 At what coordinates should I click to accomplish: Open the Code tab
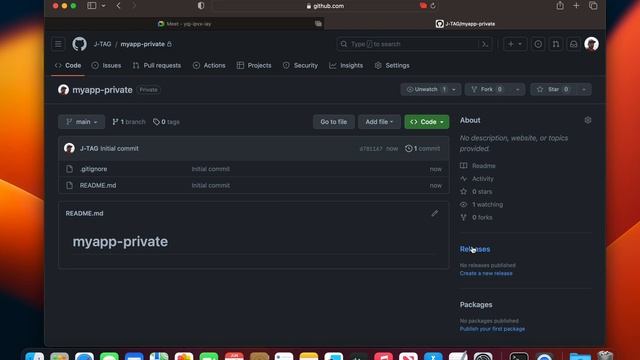click(68, 65)
